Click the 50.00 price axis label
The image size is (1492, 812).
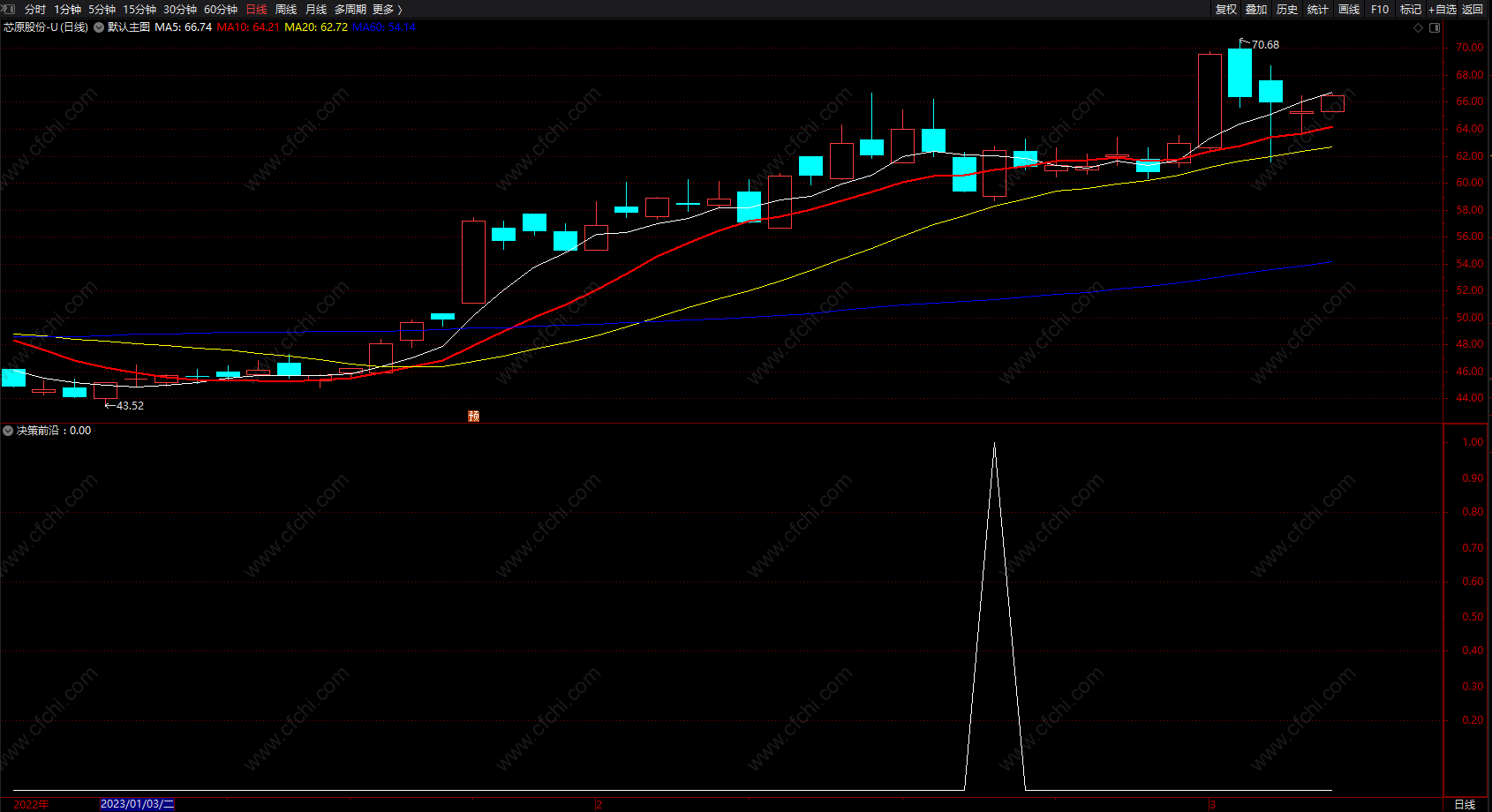tap(1470, 318)
